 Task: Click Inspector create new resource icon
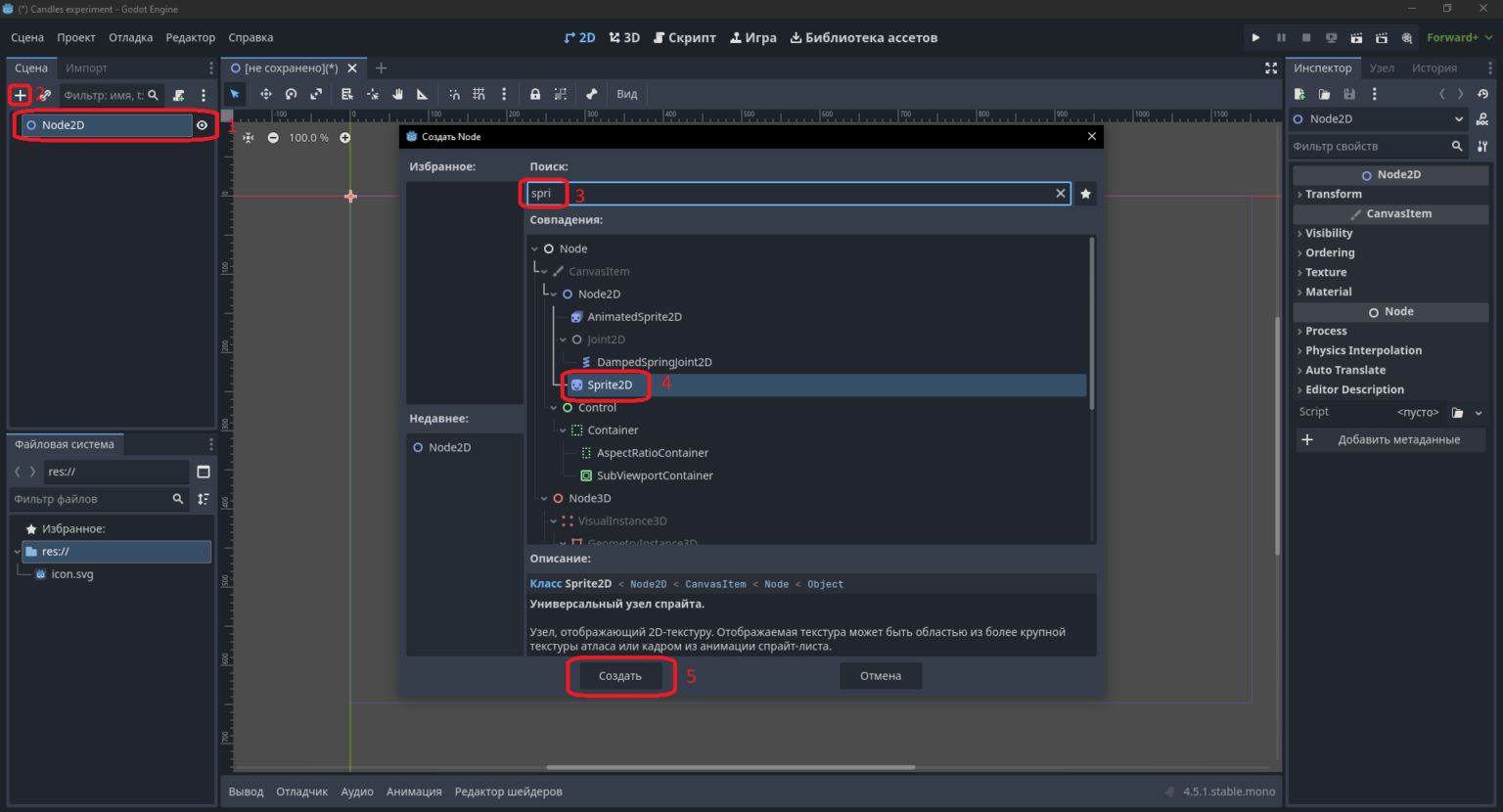click(x=1299, y=94)
